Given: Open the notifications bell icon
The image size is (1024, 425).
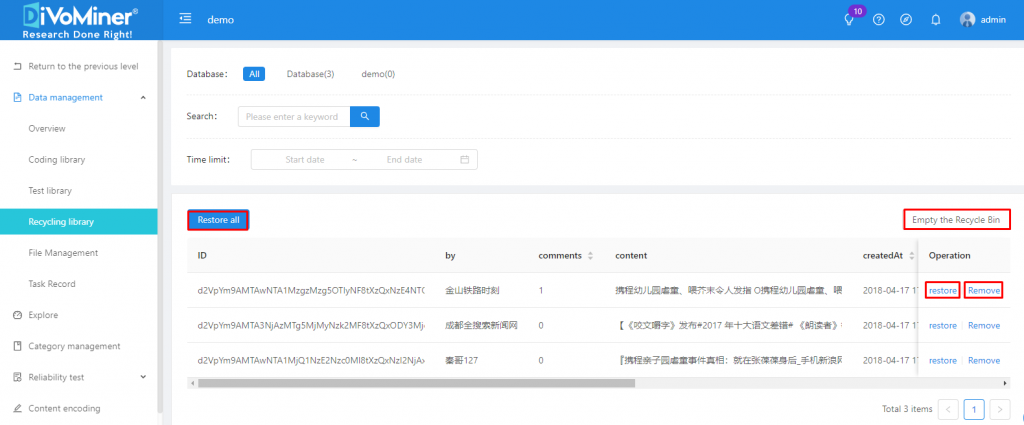Looking at the screenshot, I should pos(936,20).
